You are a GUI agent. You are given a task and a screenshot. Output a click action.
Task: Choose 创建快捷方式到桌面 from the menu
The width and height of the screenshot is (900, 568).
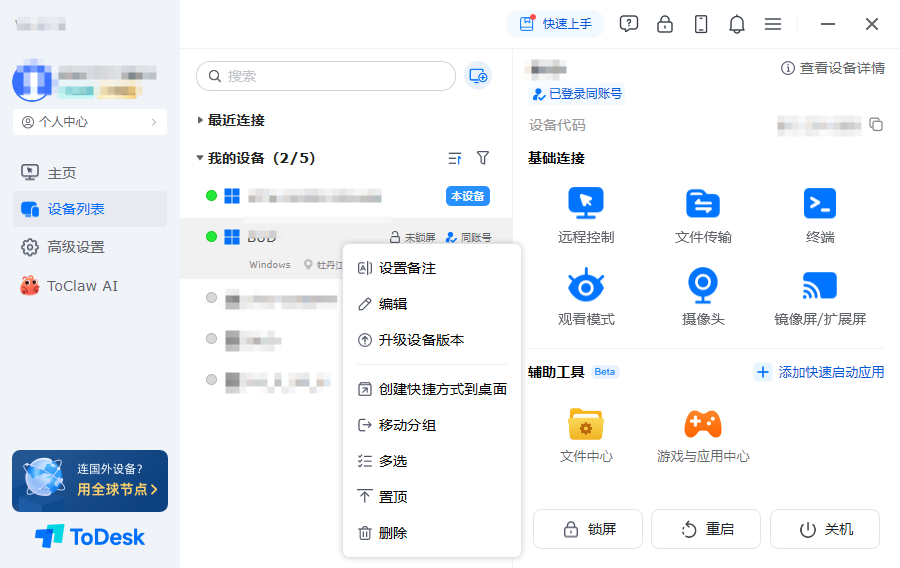tap(432, 389)
